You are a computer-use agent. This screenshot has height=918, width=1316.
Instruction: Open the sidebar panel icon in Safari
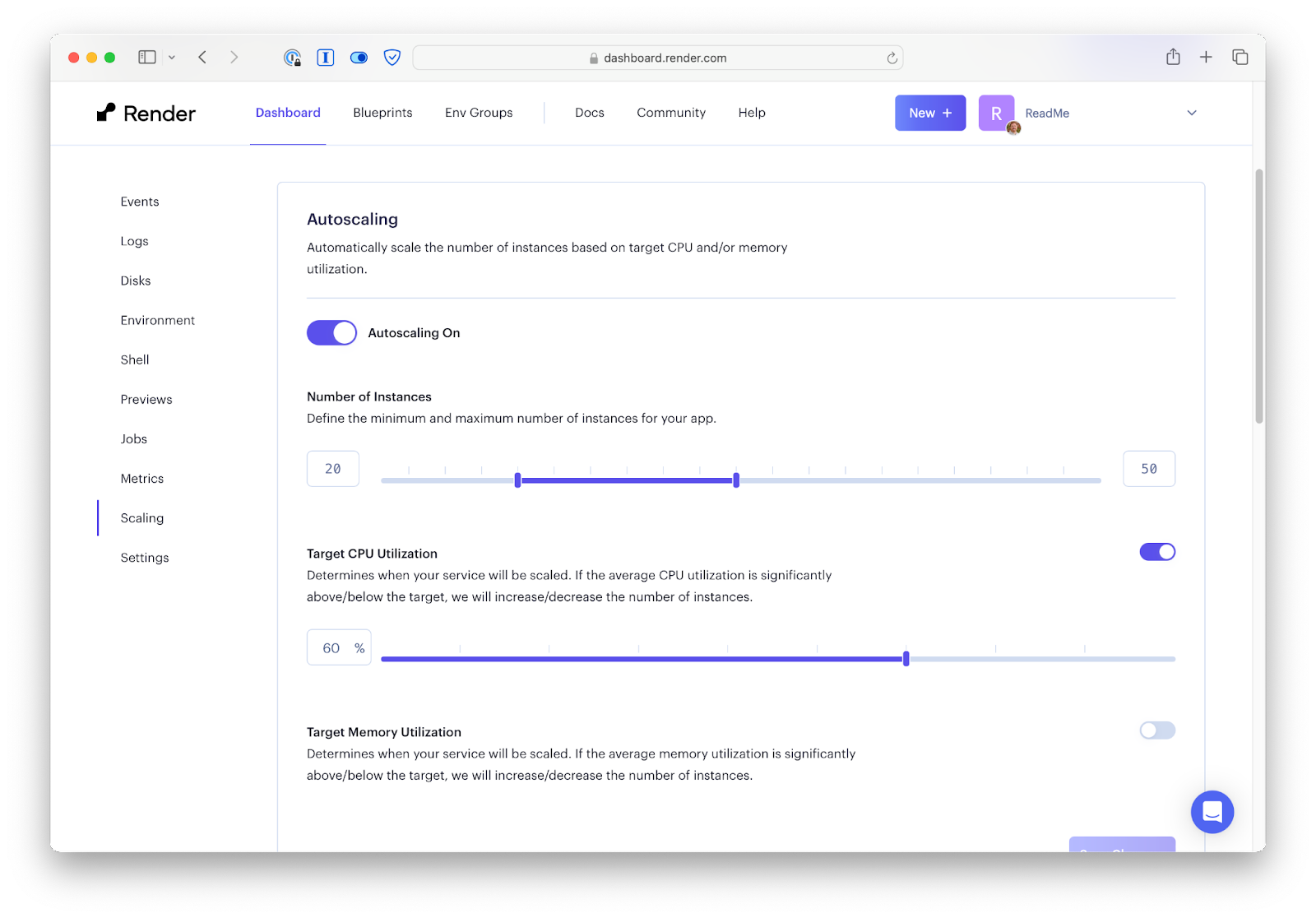147,57
